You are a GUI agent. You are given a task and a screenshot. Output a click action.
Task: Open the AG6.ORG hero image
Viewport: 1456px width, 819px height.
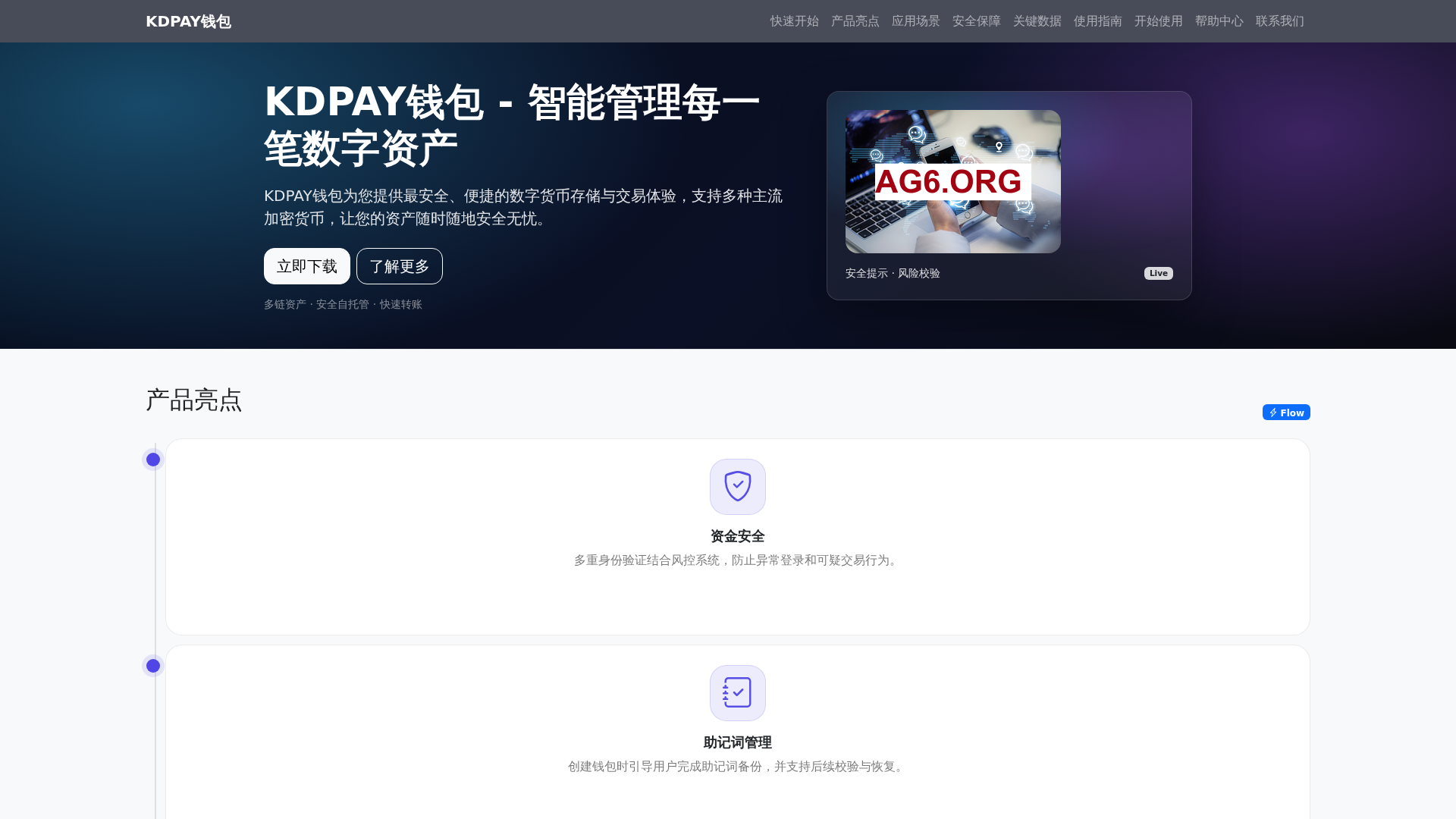953,181
